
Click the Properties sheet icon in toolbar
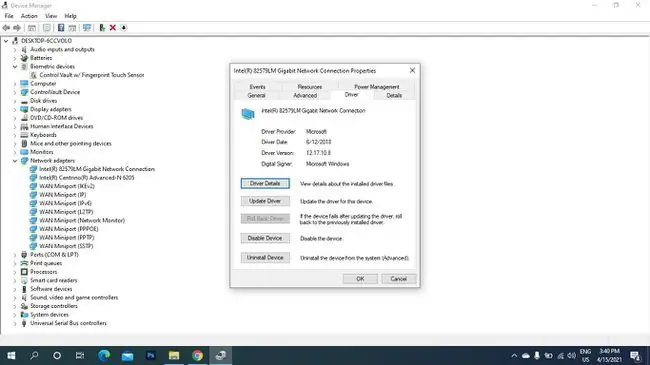[46, 28]
